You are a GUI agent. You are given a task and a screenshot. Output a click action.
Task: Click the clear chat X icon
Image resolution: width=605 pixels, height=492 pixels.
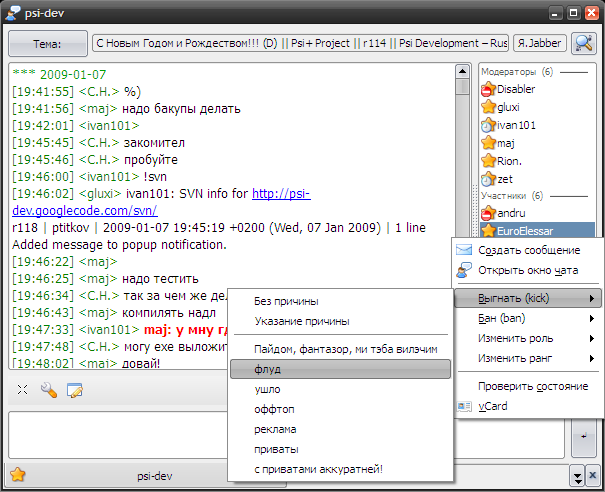[22, 390]
